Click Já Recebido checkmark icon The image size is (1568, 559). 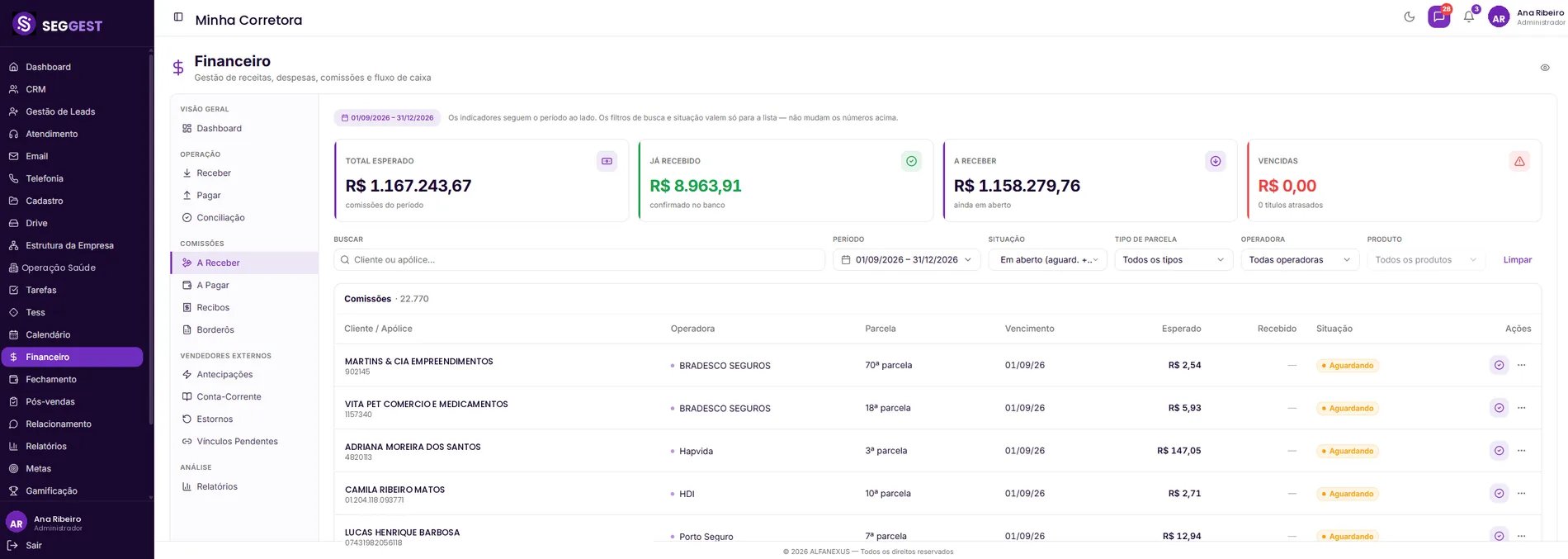pyautogui.click(x=911, y=161)
